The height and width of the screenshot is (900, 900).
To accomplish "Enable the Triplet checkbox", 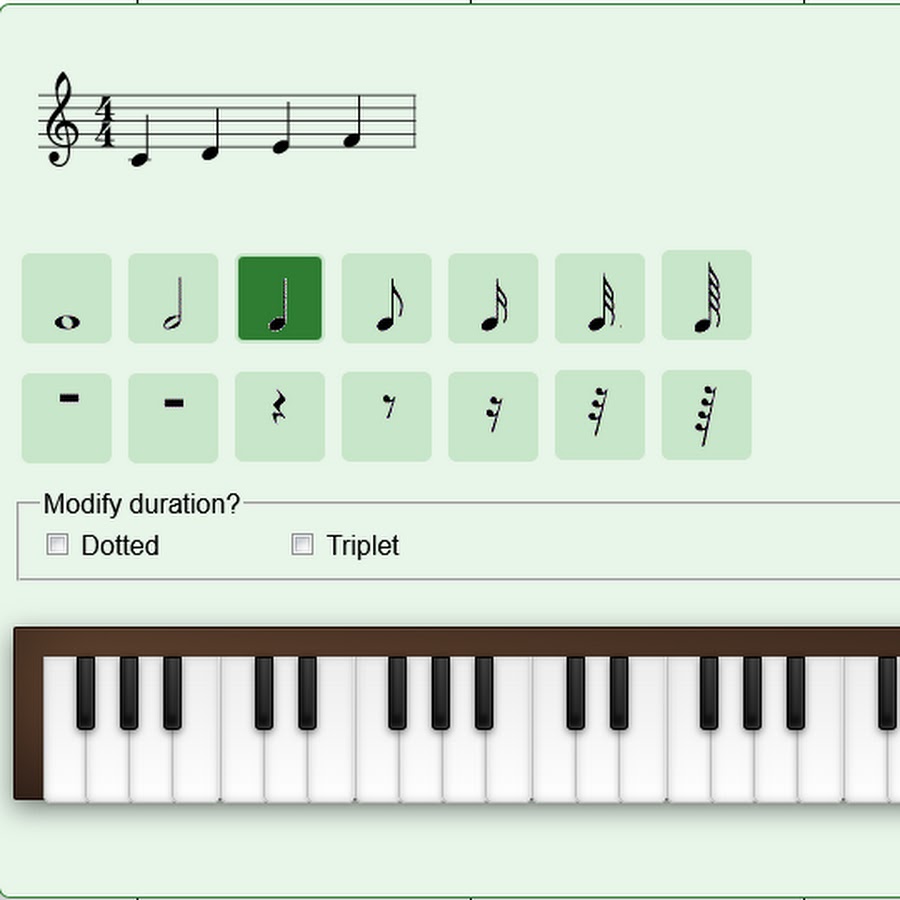I will (302, 545).
